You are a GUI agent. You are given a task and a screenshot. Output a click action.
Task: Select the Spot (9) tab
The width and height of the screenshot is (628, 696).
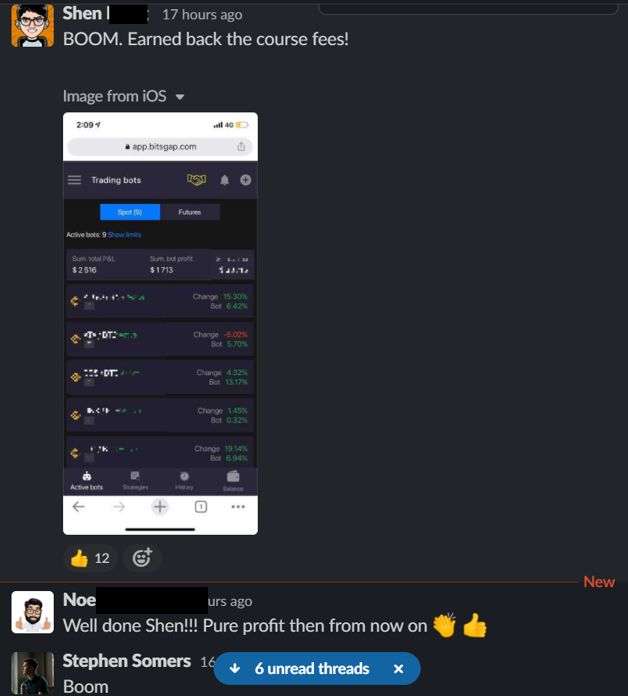pos(130,212)
